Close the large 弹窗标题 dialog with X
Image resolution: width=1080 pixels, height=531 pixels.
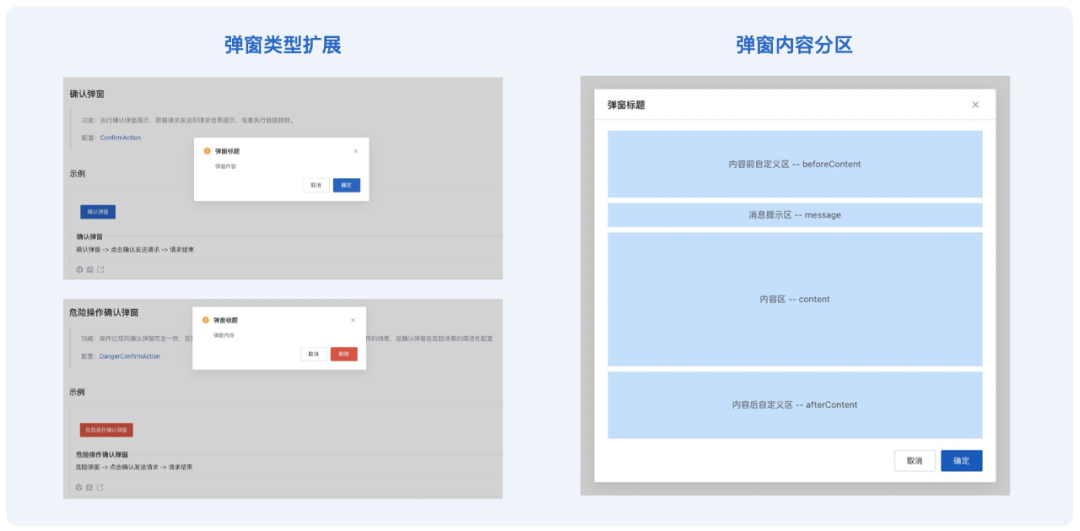pyautogui.click(x=975, y=105)
